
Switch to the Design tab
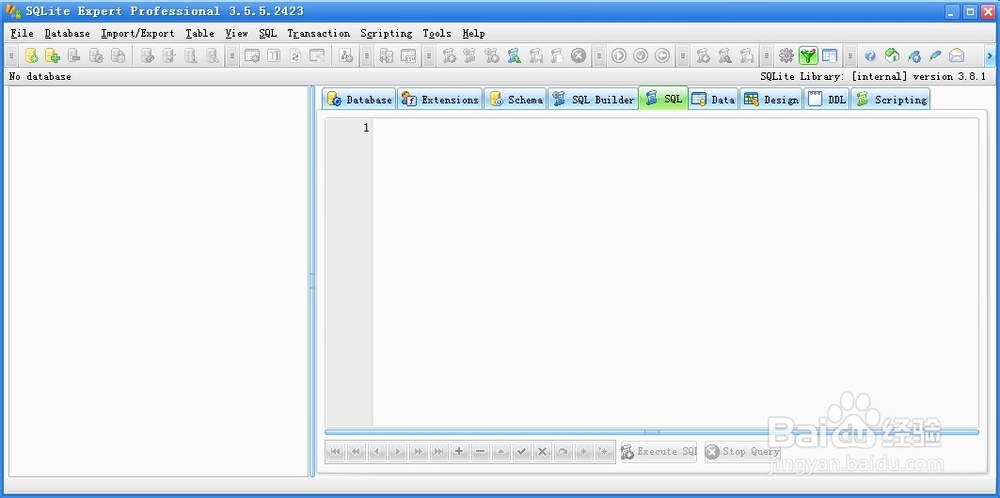coord(771,99)
